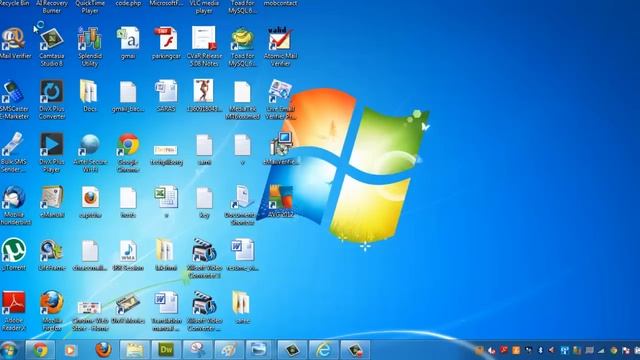Select the parkingcar Flash file

(166, 39)
